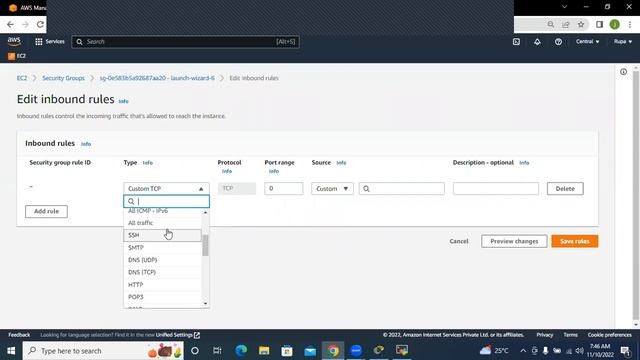This screenshot has height=360, width=640.
Task: Collapse the Custom TCP type dropdown
Action: (x=166, y=189)
